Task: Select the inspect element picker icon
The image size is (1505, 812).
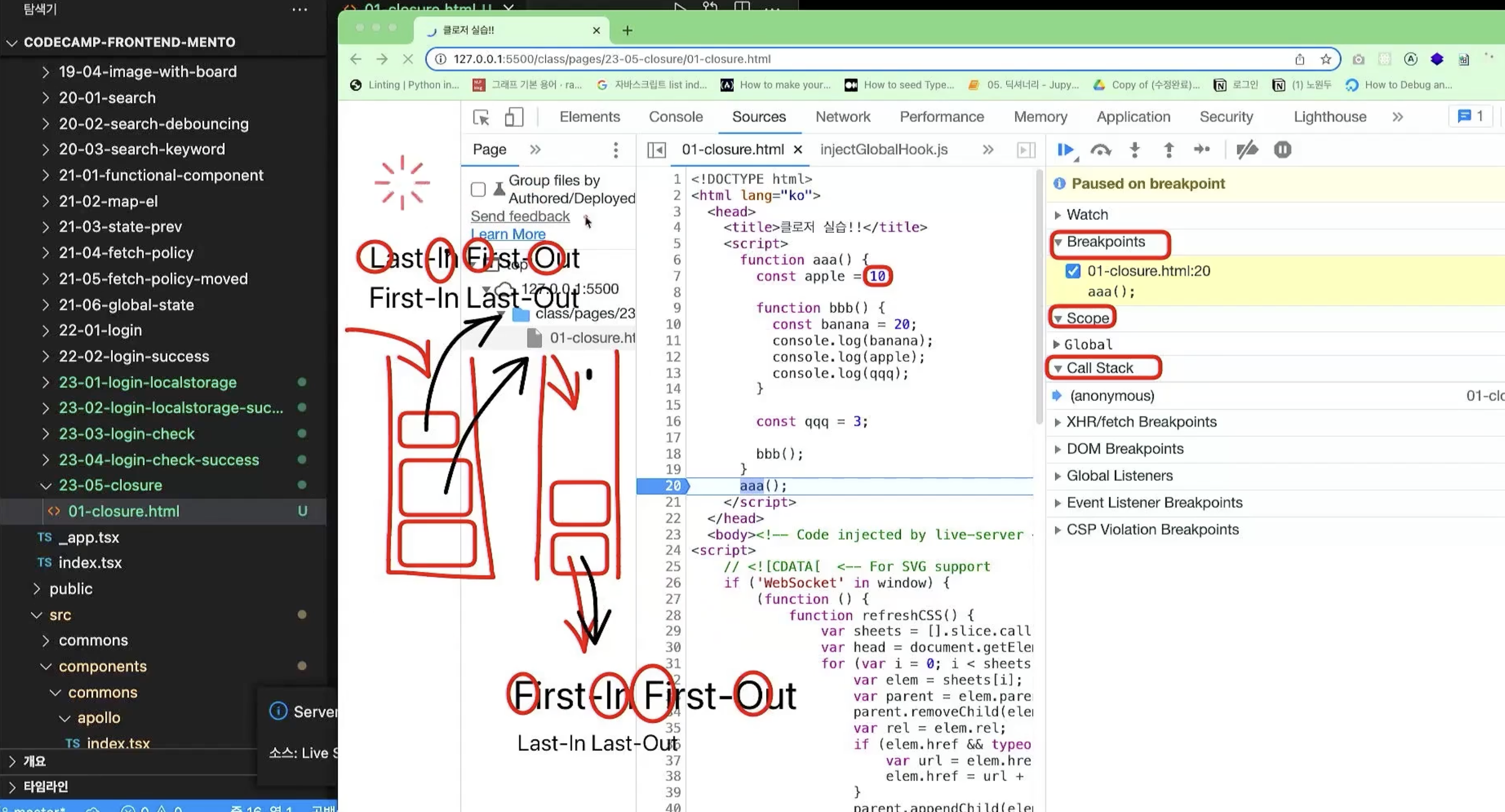Action: (481, 117)
